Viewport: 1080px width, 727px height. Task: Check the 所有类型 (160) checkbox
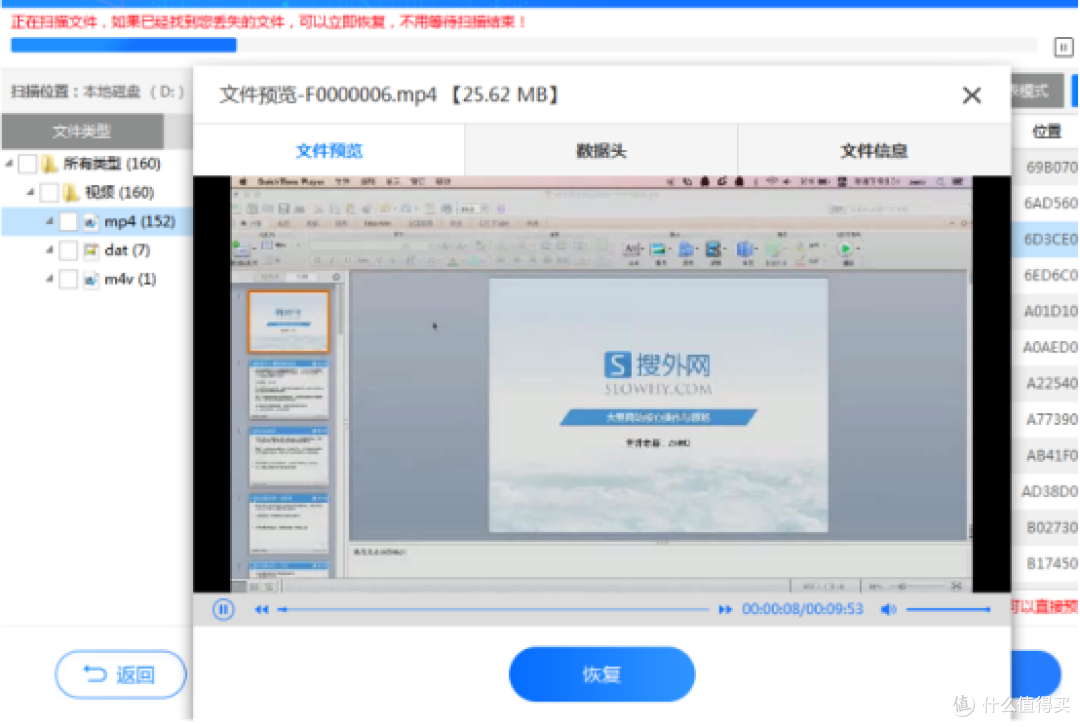(28, 163)
